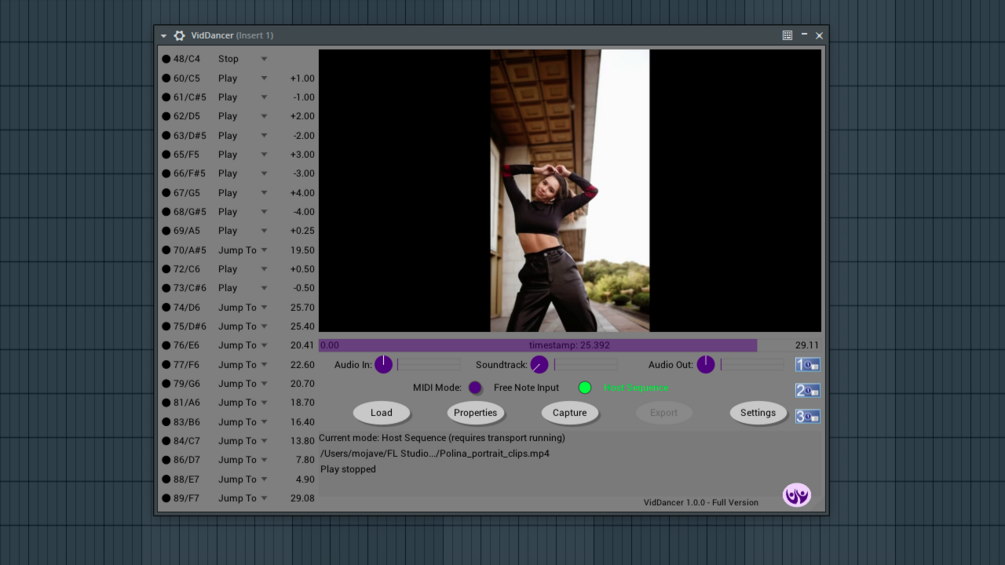Click the Audio In knob
Viewport: 1005px width, 565px height.
pyautogui.click(x=383, y=364)
